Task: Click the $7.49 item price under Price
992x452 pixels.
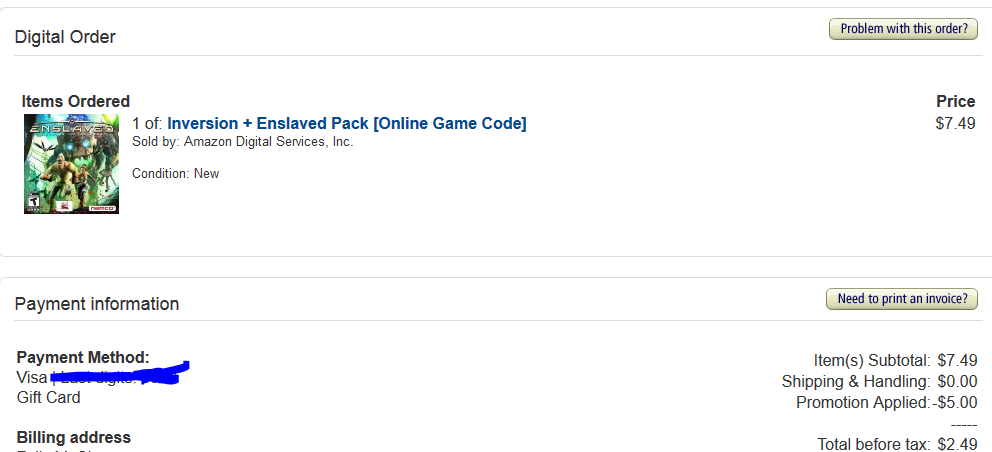Action: click(955, 123)
